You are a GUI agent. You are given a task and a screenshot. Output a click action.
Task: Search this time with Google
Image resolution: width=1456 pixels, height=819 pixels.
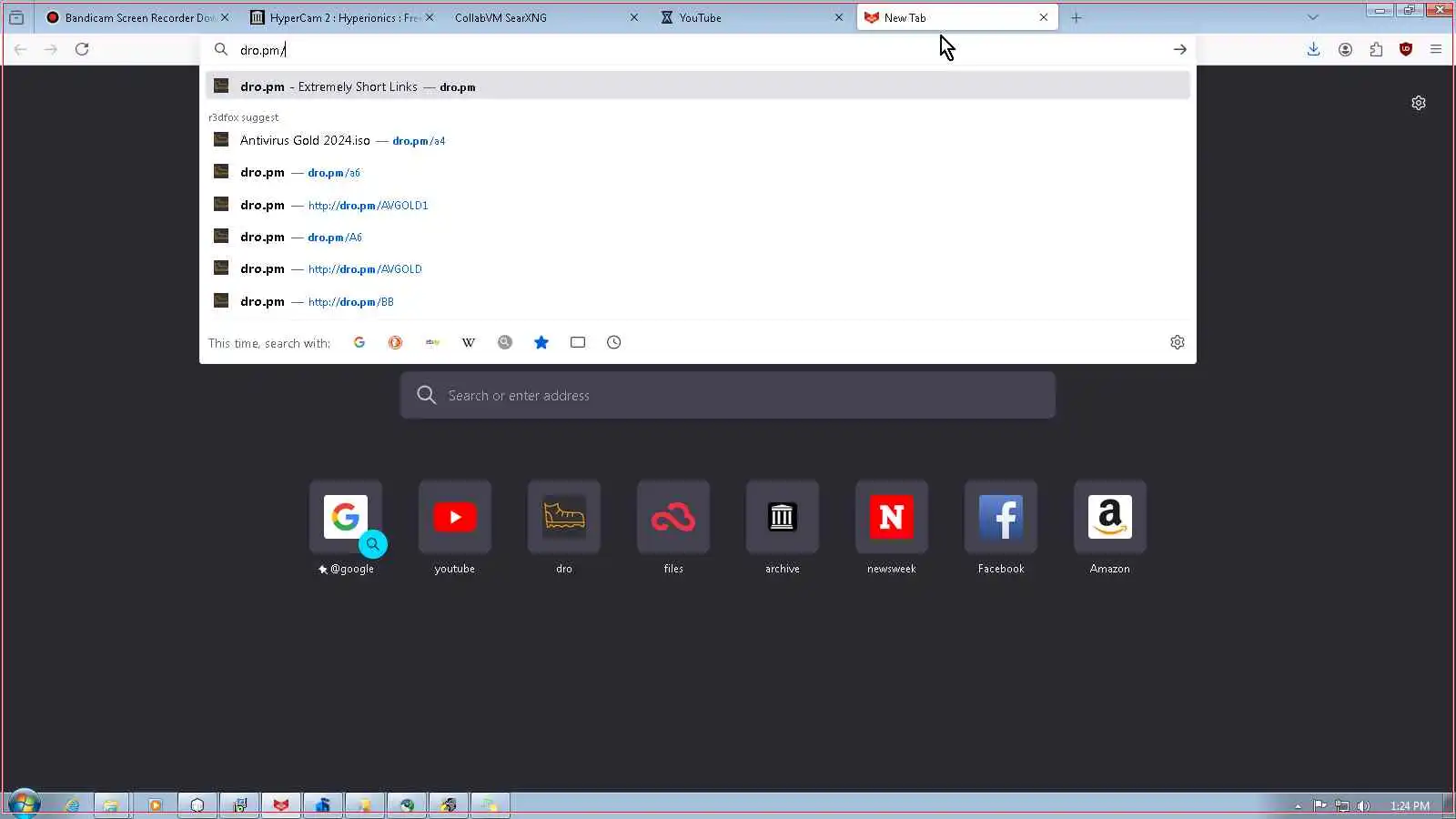click(x=359, y=343)
